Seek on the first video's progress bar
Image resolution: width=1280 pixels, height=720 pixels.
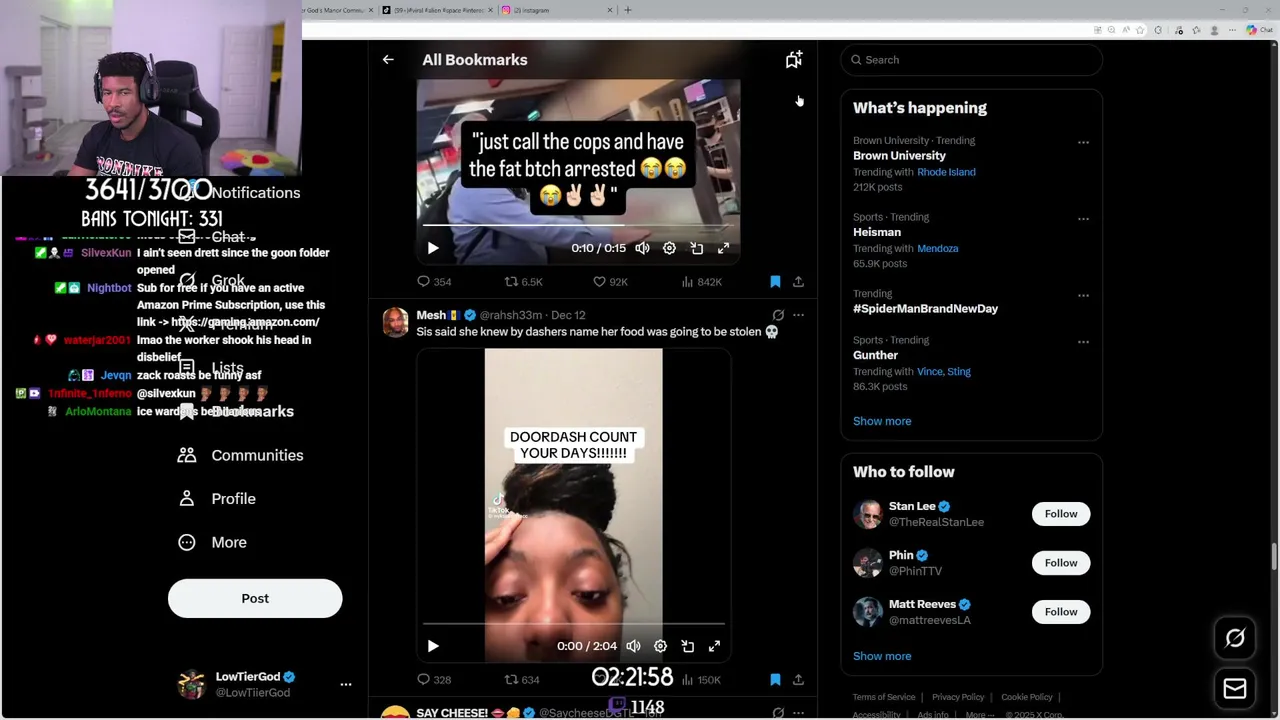coord(578,226)
